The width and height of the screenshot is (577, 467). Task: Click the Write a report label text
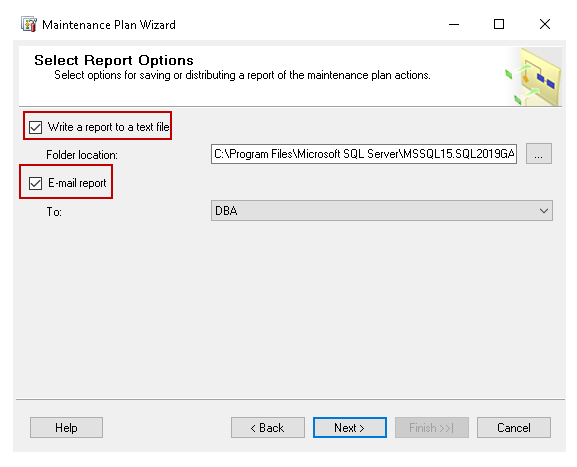coord(109,127)
